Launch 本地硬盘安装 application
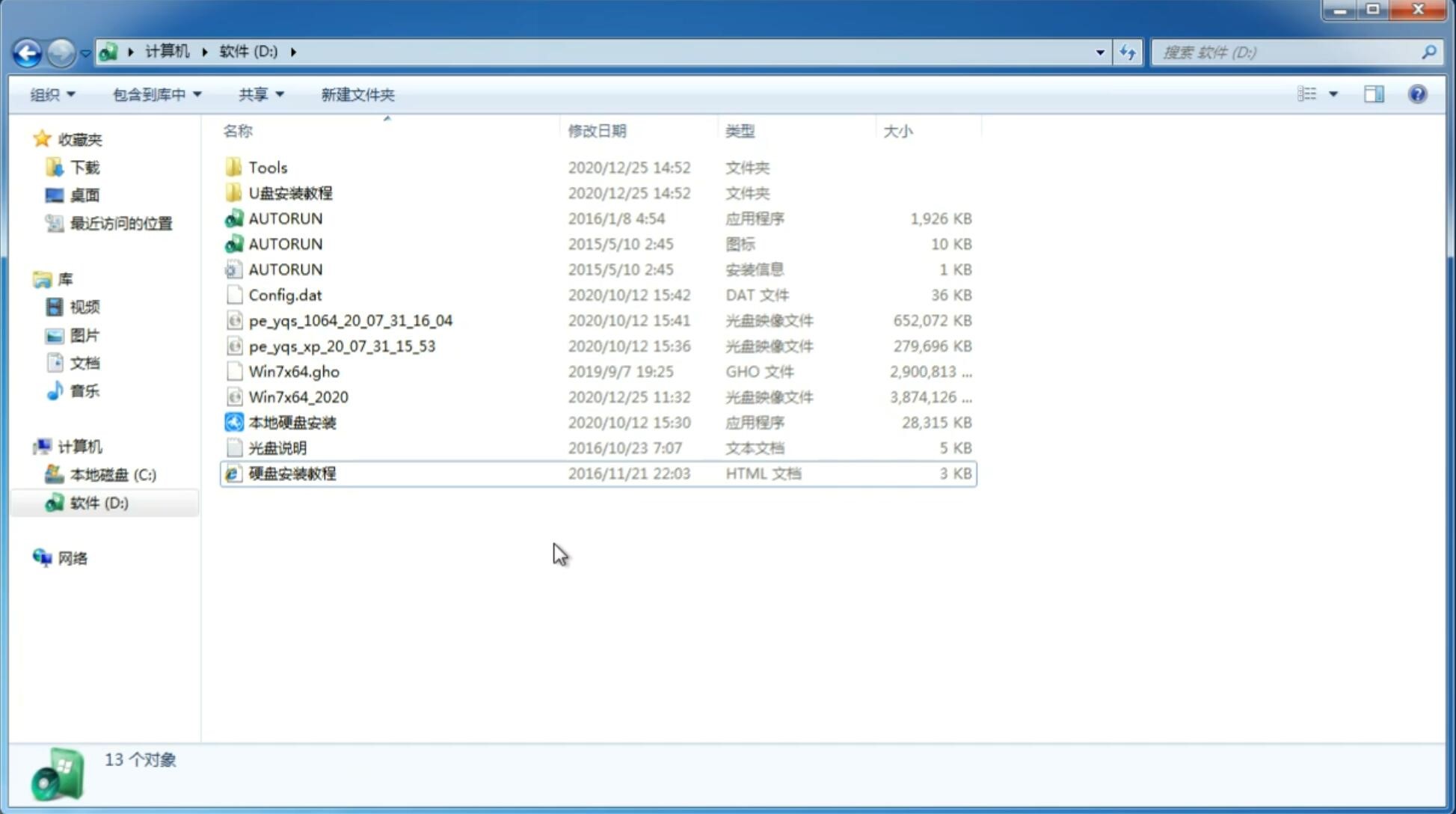1456x814 pixels. (291, 421)
